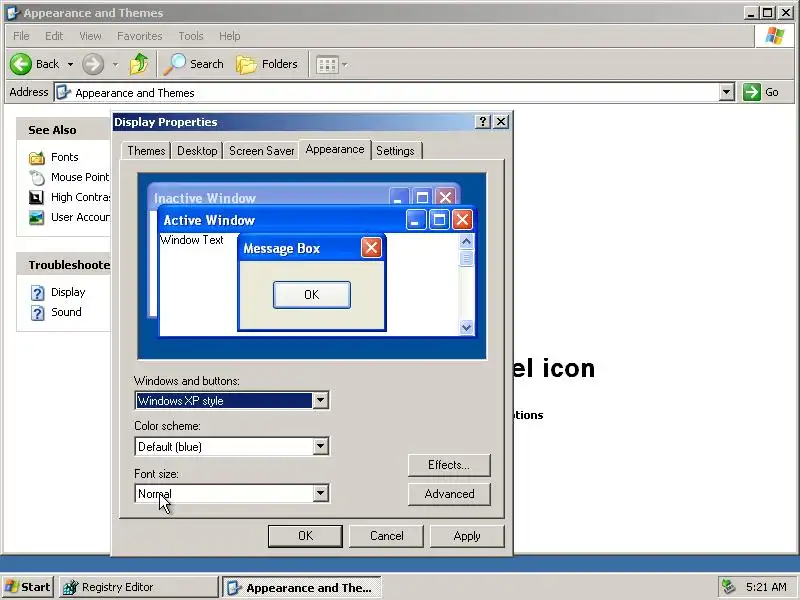Click the Windows flag logo icon
The height and width of the screenshot is (600, 800).
(774, 36)
